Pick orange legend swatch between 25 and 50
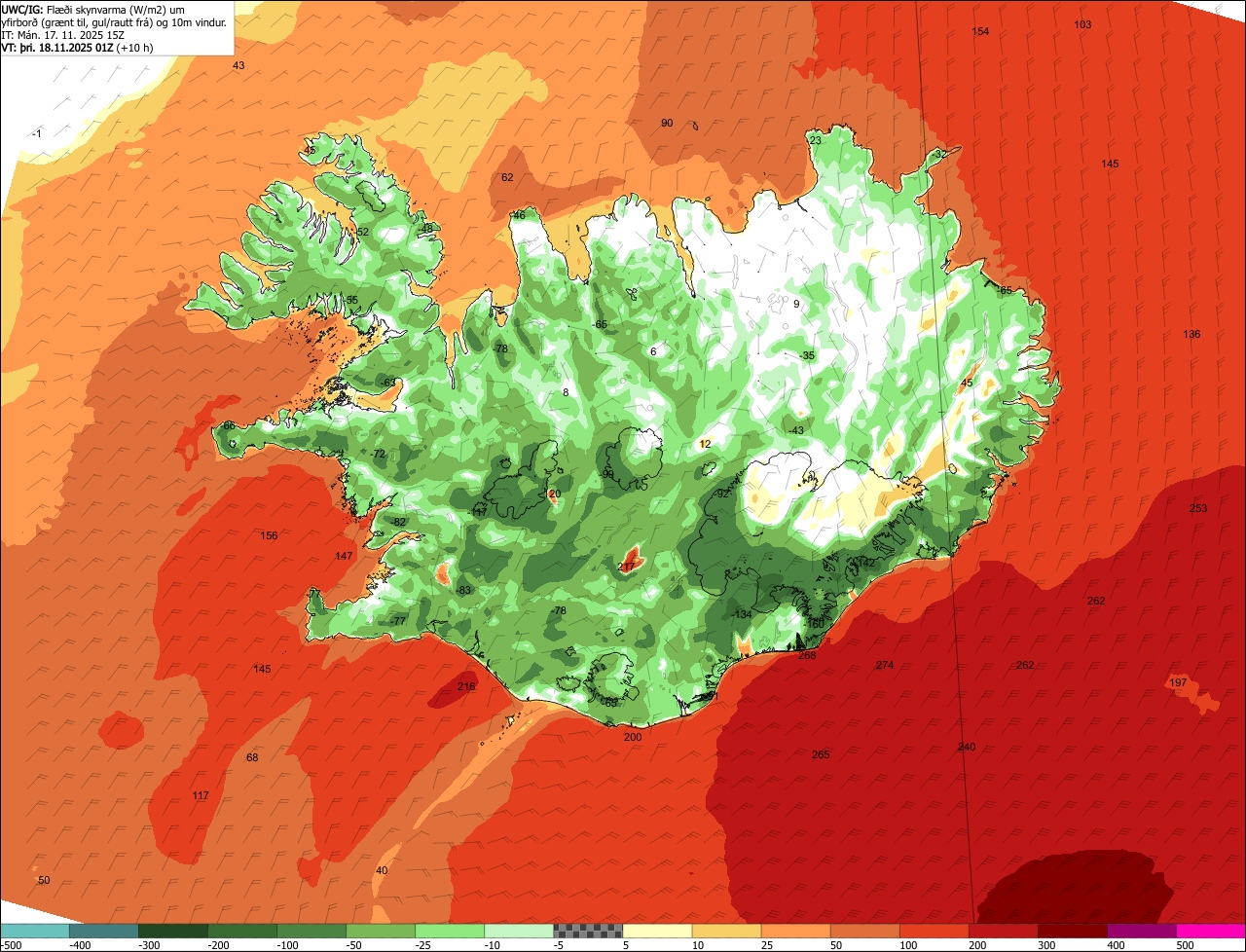 (795, 930)
